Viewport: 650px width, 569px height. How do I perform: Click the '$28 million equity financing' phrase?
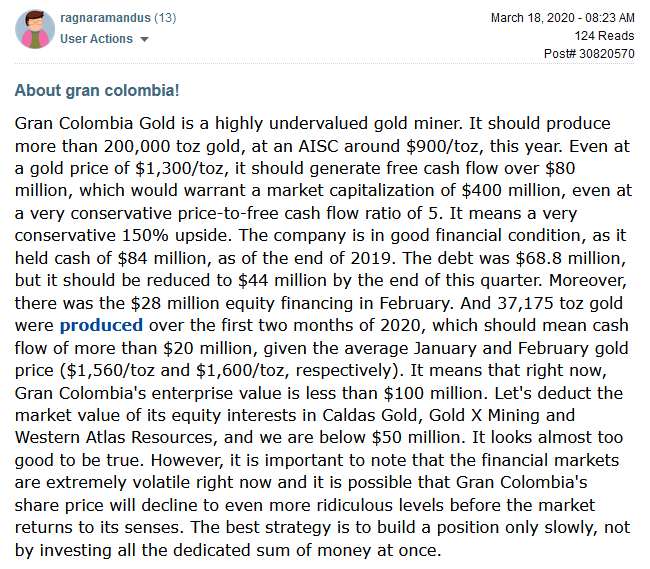242,303
